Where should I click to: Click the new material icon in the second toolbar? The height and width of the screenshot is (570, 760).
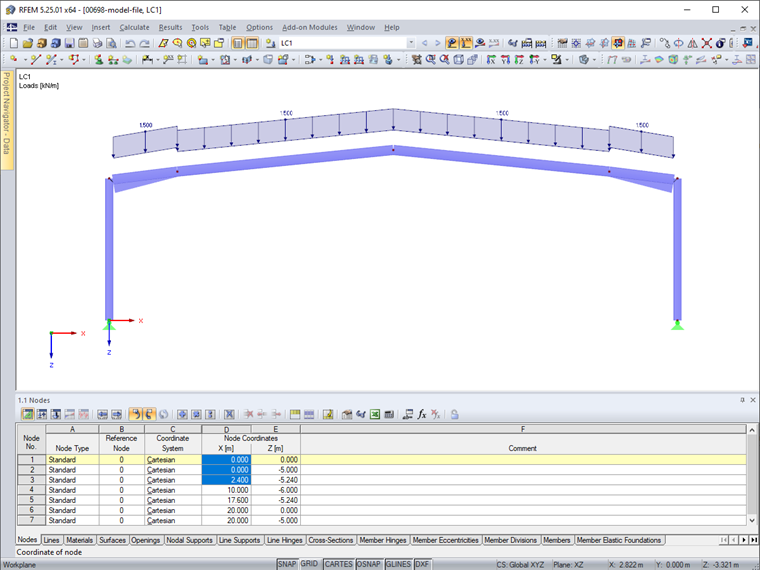127,60
